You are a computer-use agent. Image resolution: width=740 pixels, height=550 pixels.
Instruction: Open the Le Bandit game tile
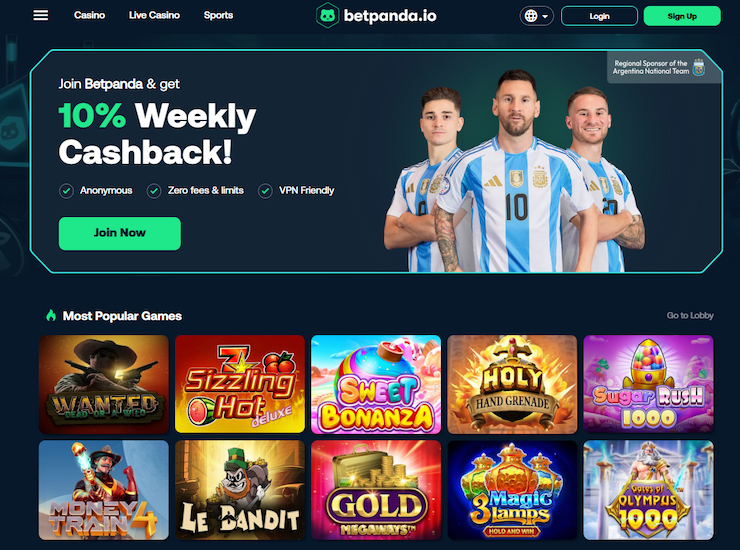(240, 490)
